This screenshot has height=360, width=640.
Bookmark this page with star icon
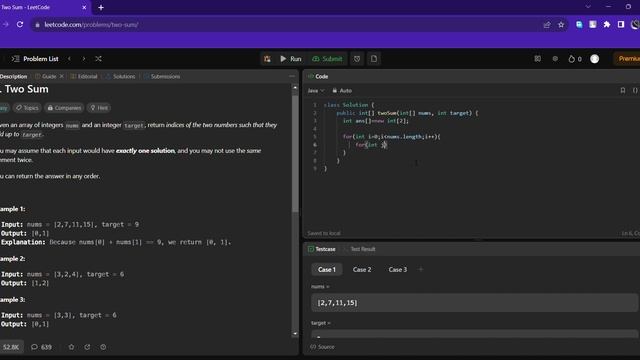pyautogui.click(x=561, y=24)
